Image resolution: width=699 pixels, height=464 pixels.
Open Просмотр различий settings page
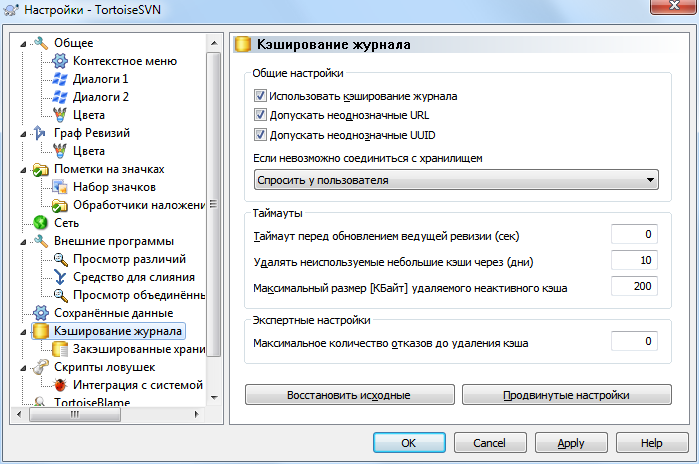[129, 259]
